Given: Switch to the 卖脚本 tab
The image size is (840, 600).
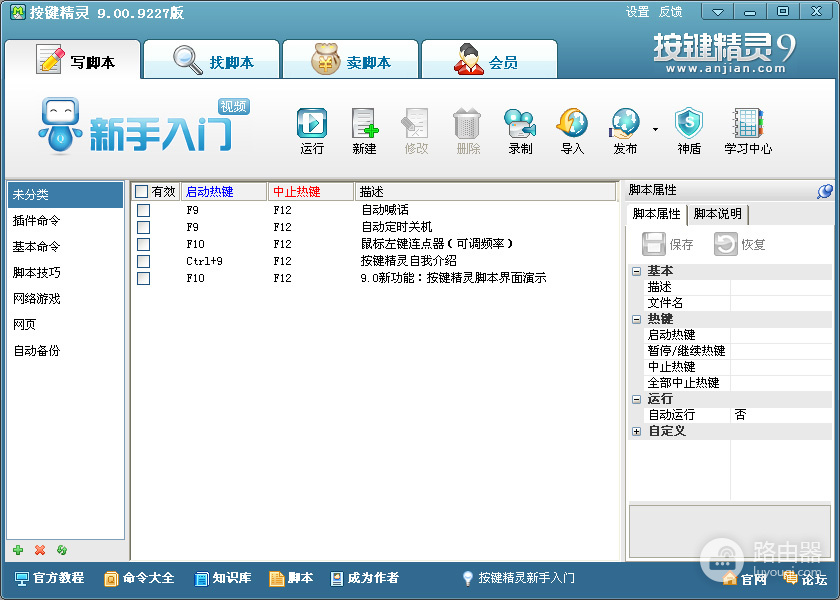Looking at the screenshot, I should coord(350,59).
